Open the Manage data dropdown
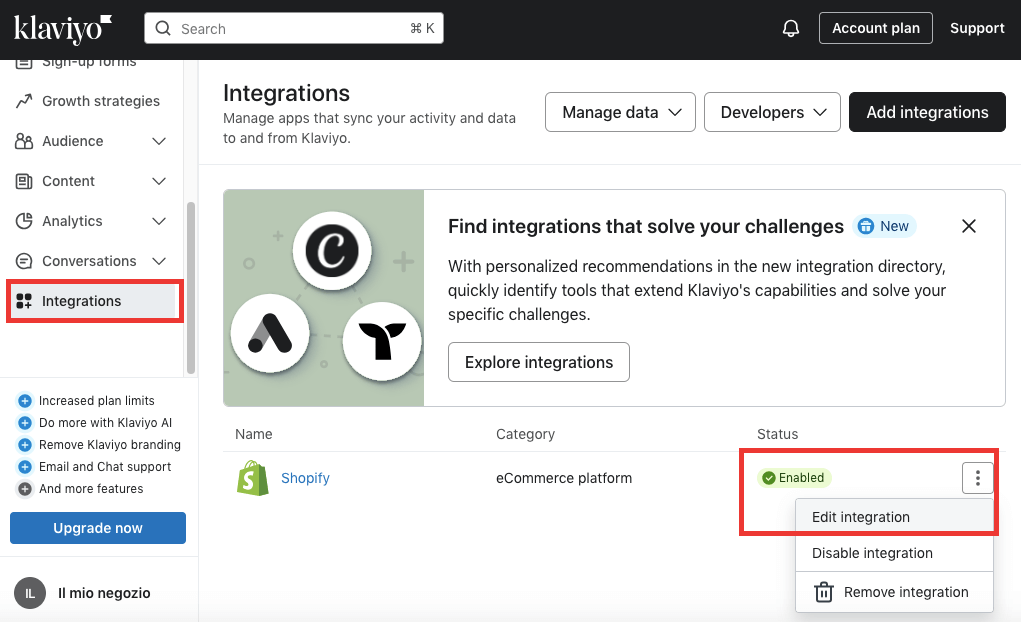The image size is (1021, 622). click(x=621, y=112)
